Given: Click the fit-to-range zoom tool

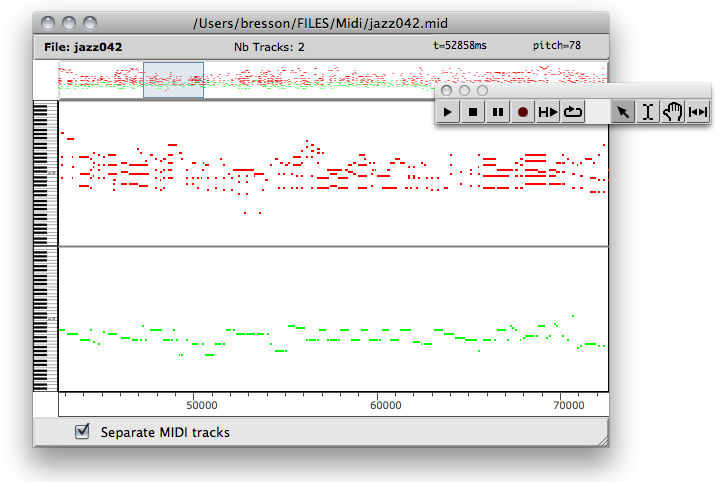Looking at the screenshot, I should tap(698, 112).
